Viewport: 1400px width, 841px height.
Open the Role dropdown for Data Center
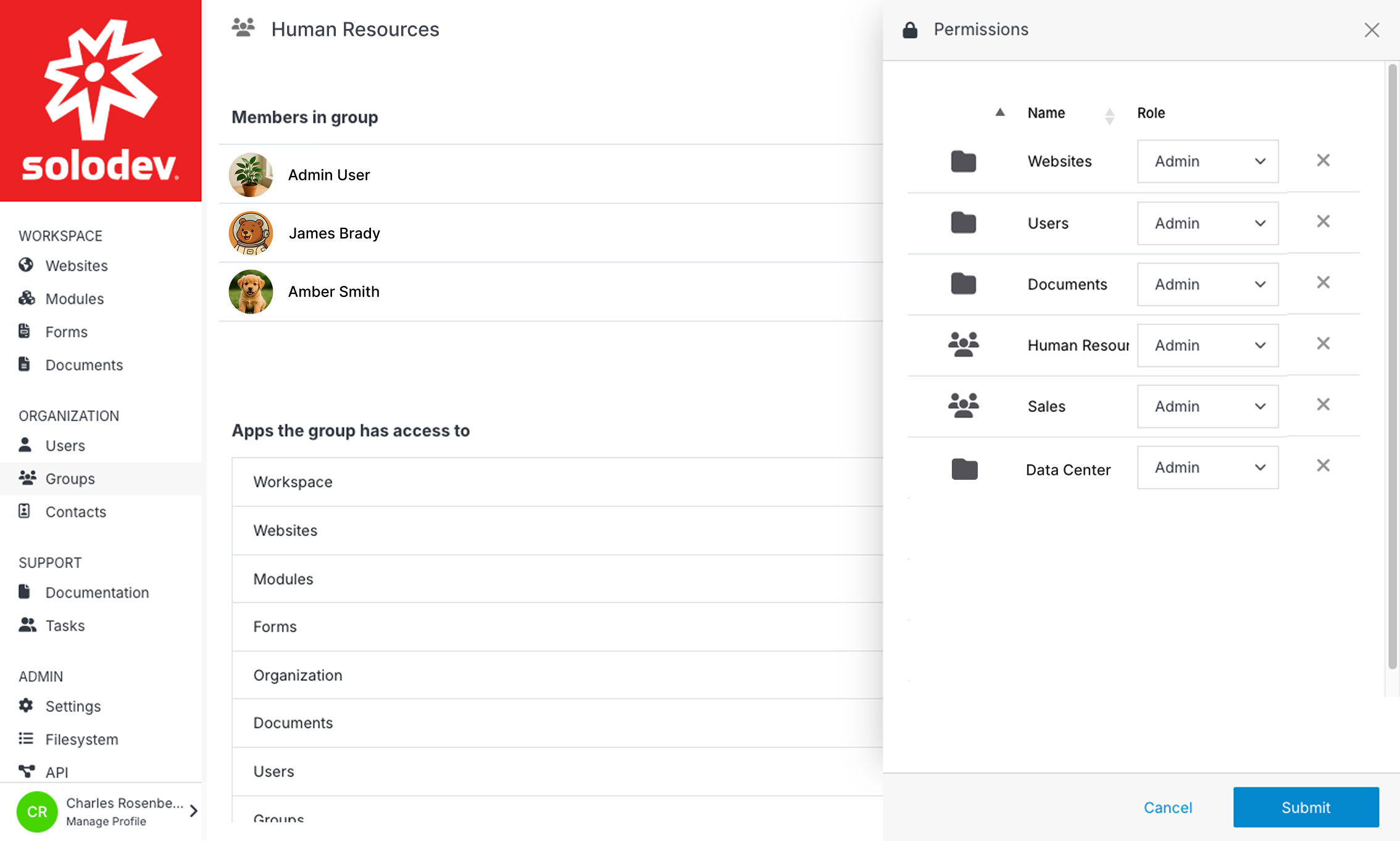[1207, 467]
